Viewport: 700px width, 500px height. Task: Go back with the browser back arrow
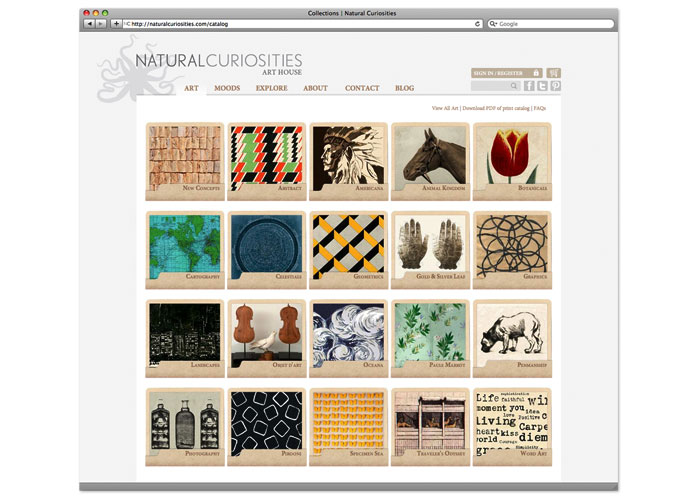[89, 24]
